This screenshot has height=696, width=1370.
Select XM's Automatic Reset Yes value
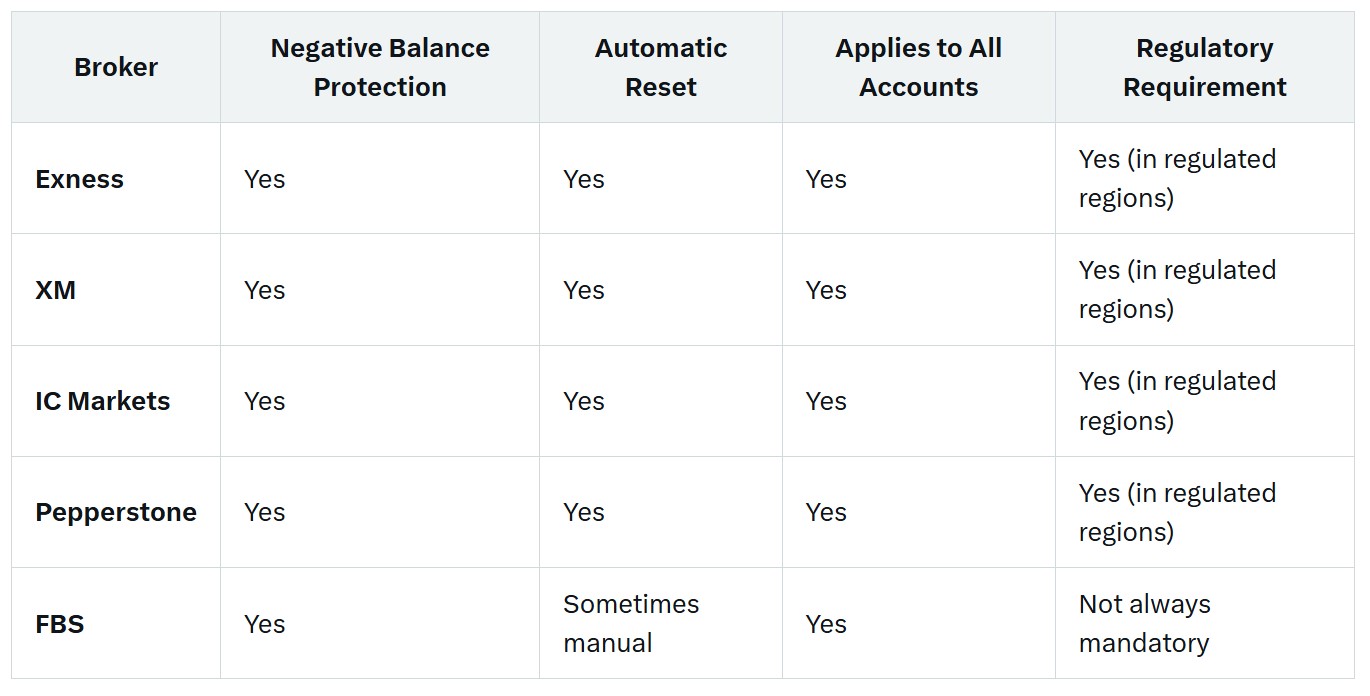(584, 290)
